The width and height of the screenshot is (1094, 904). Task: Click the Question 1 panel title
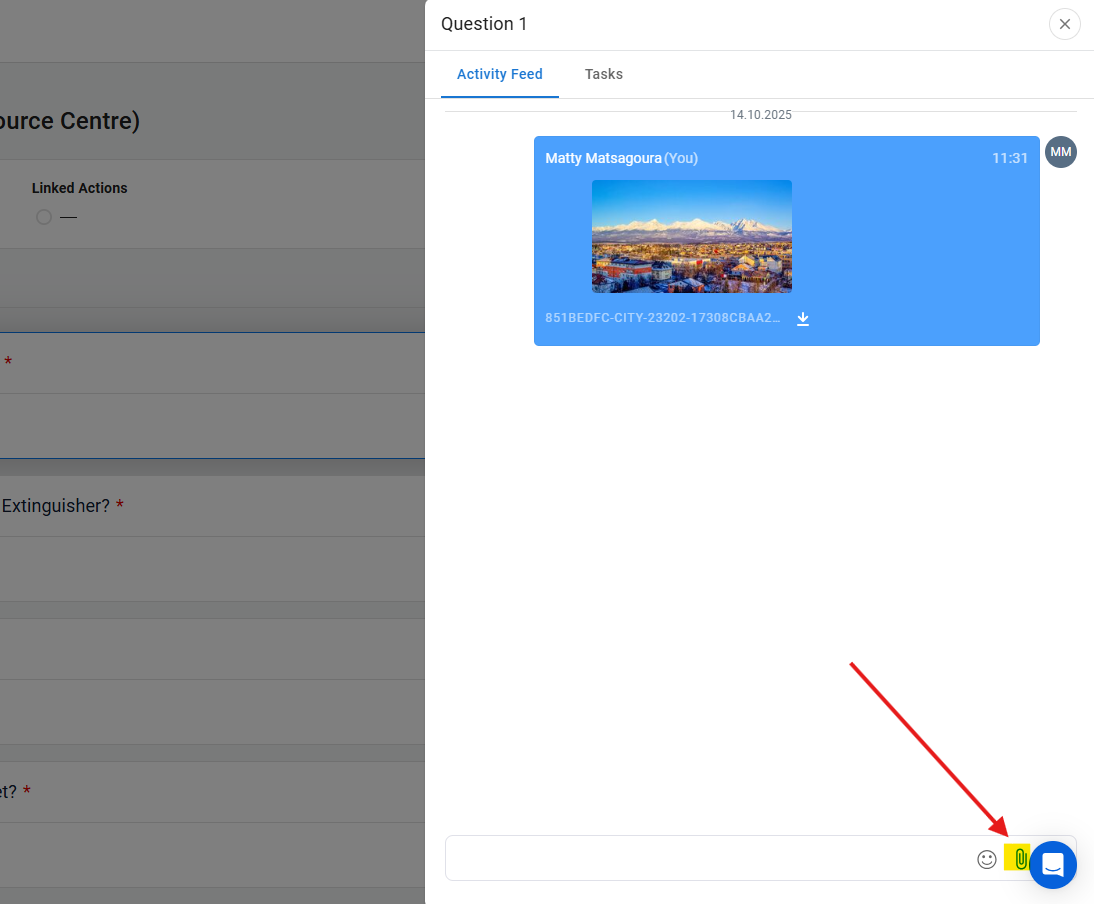click(x=484, y=24)
